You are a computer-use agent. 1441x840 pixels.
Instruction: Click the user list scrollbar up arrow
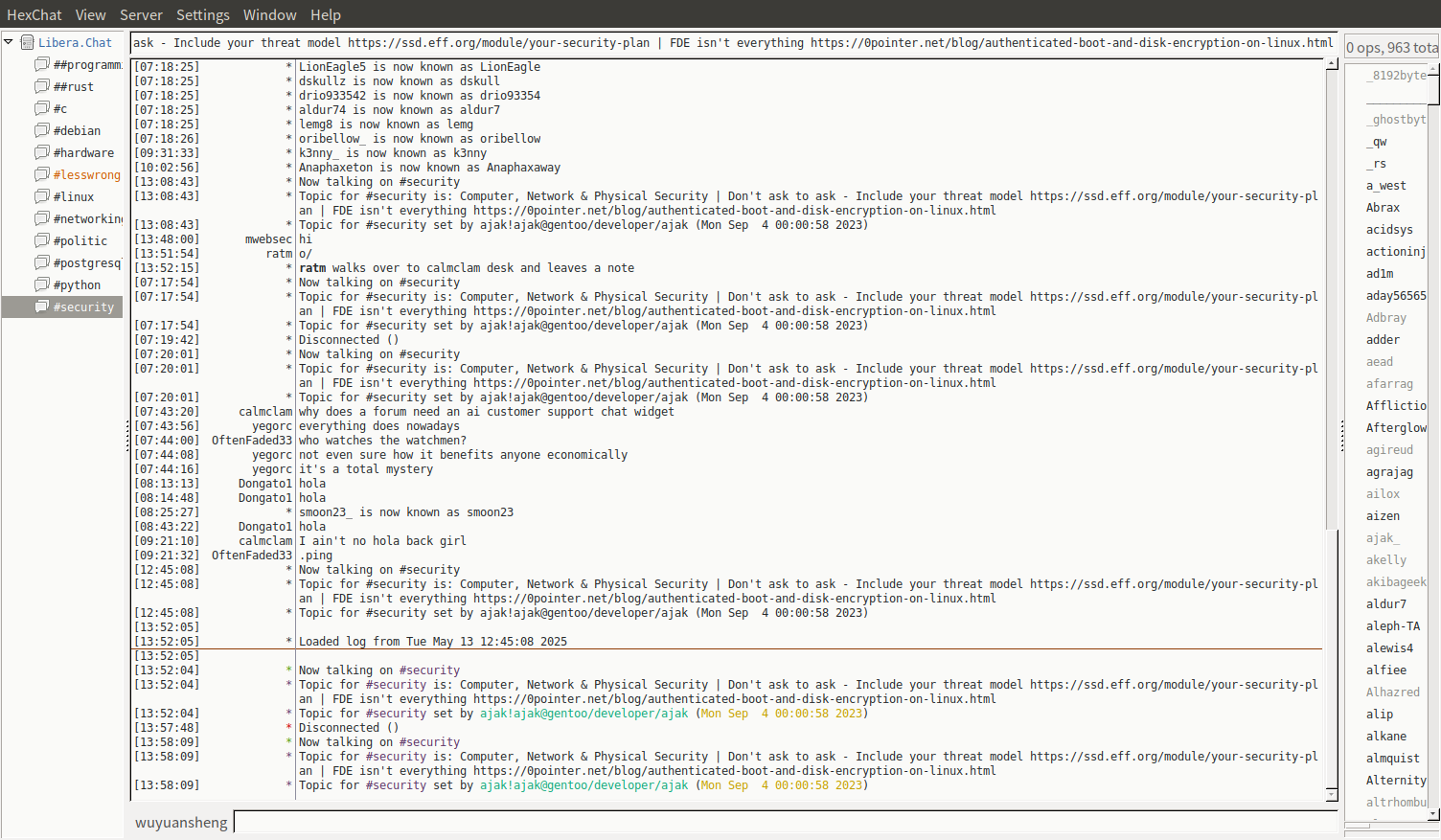click(1433, 70)
